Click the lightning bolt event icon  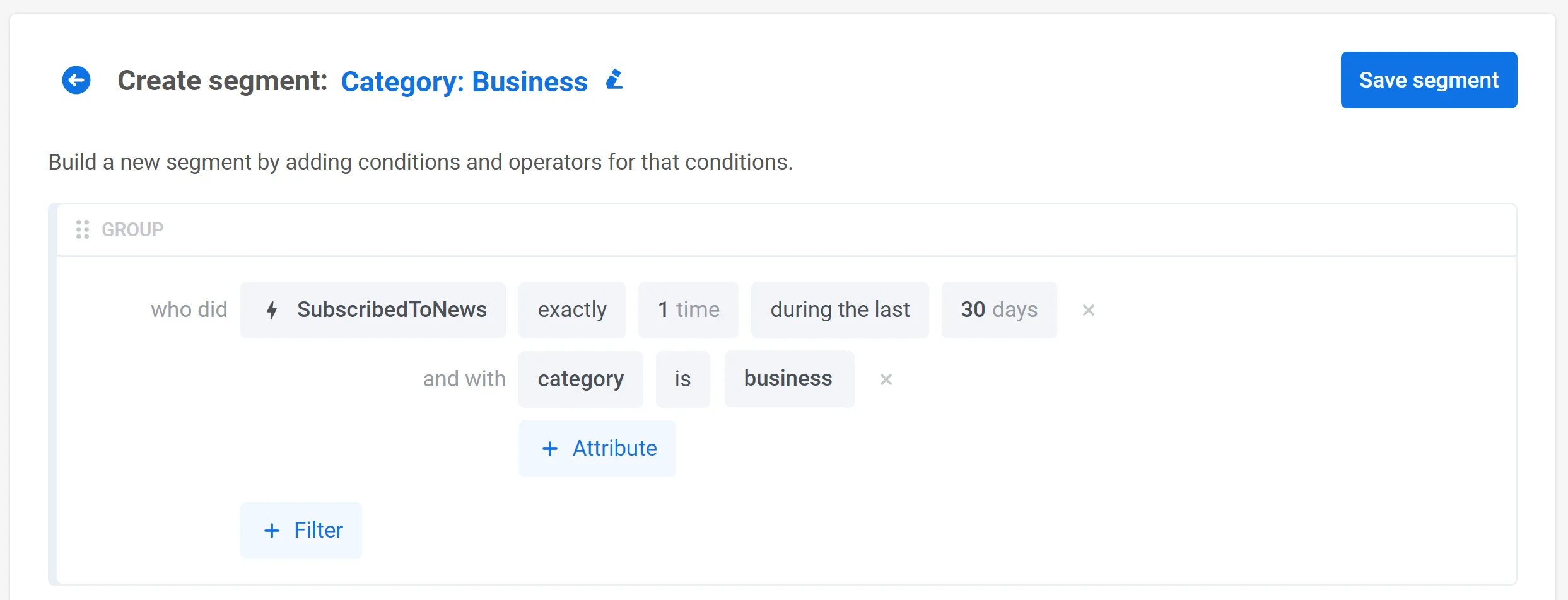(x=272, y=310)
